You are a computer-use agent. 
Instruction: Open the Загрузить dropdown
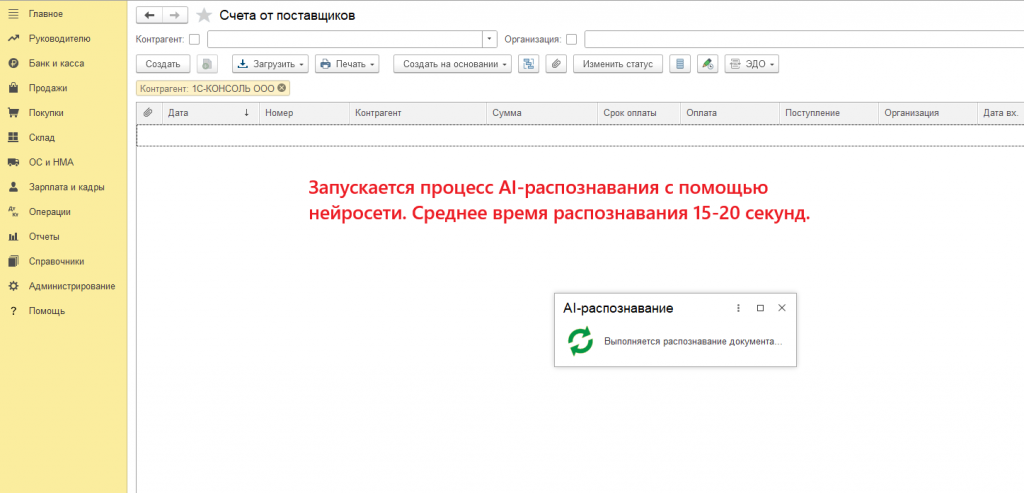click(271, 64)
